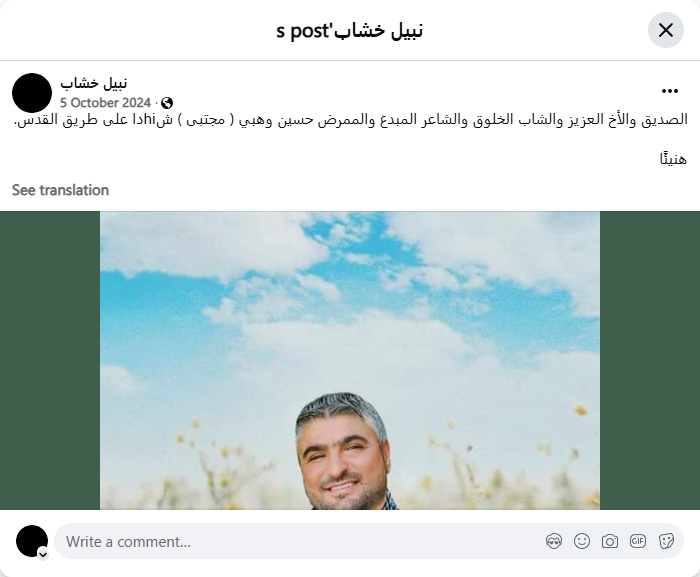Open the sticker selector icon

666,541
